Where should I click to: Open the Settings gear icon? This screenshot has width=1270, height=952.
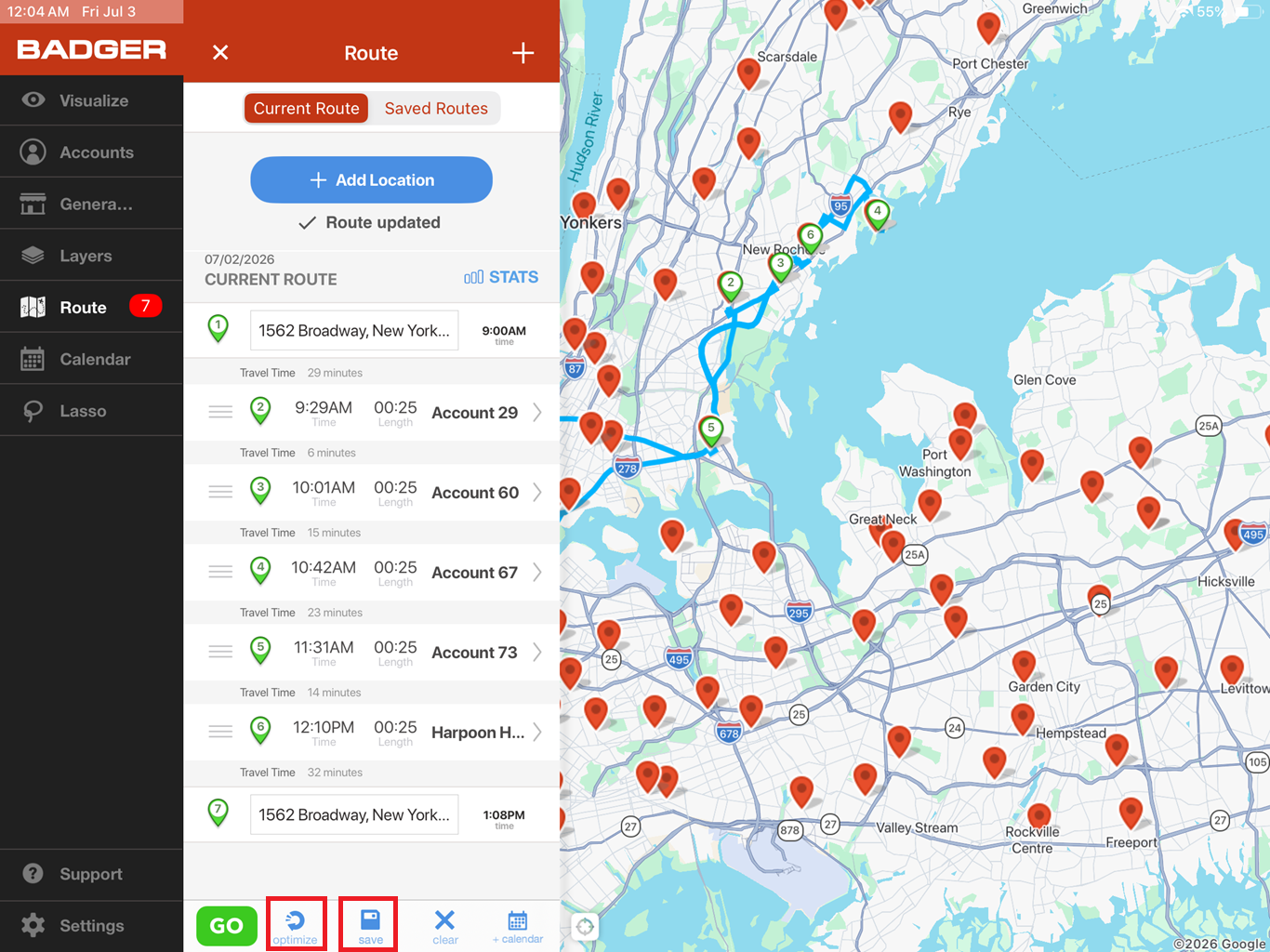(x=33, y=926)
